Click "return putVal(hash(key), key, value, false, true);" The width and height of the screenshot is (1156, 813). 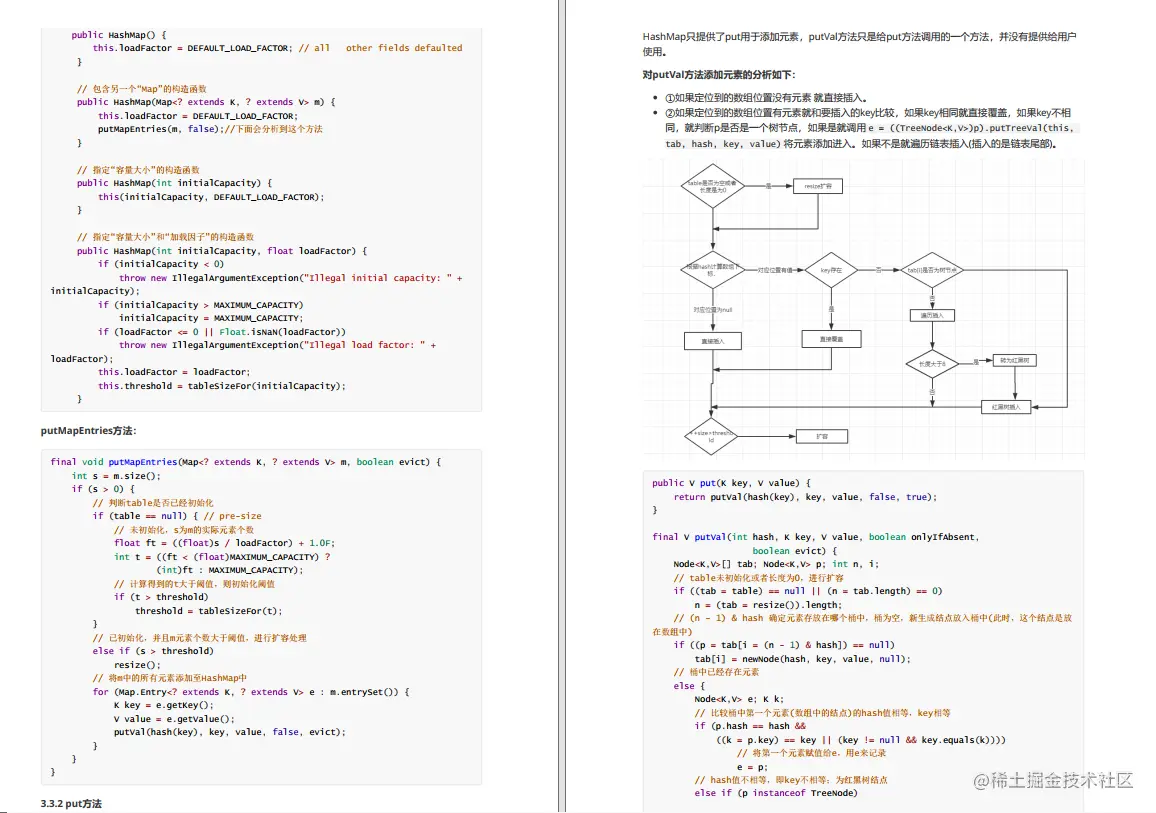(x=805, y=497)
